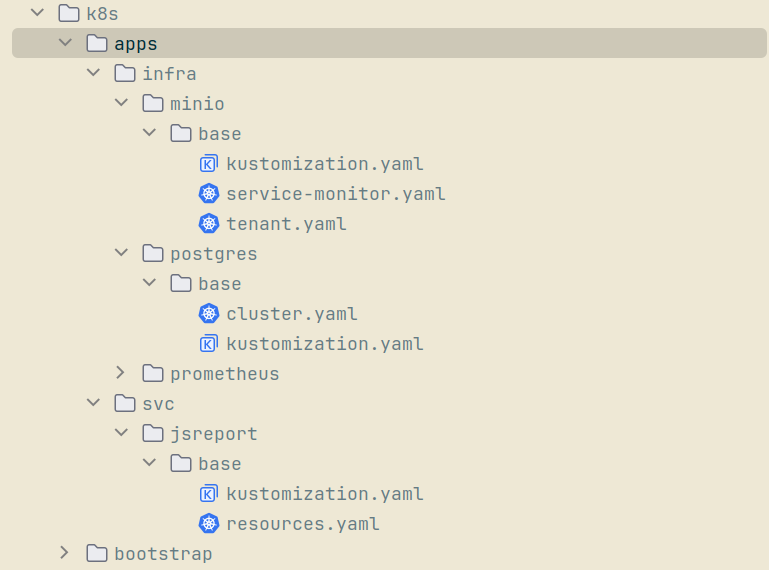Collapse the k8s root folder
Screen dimensions: 769x570
[37, 14]
